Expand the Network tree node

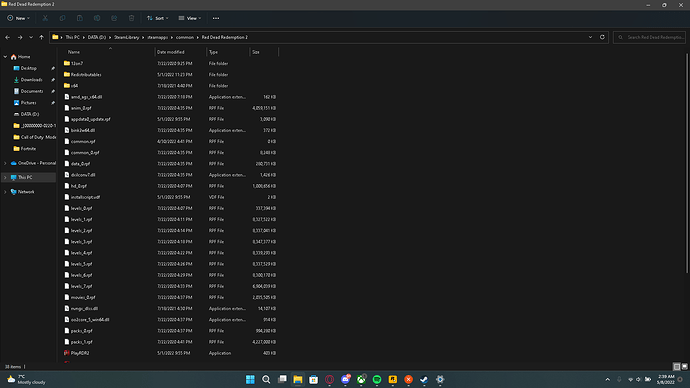click(x=5, y=192)
